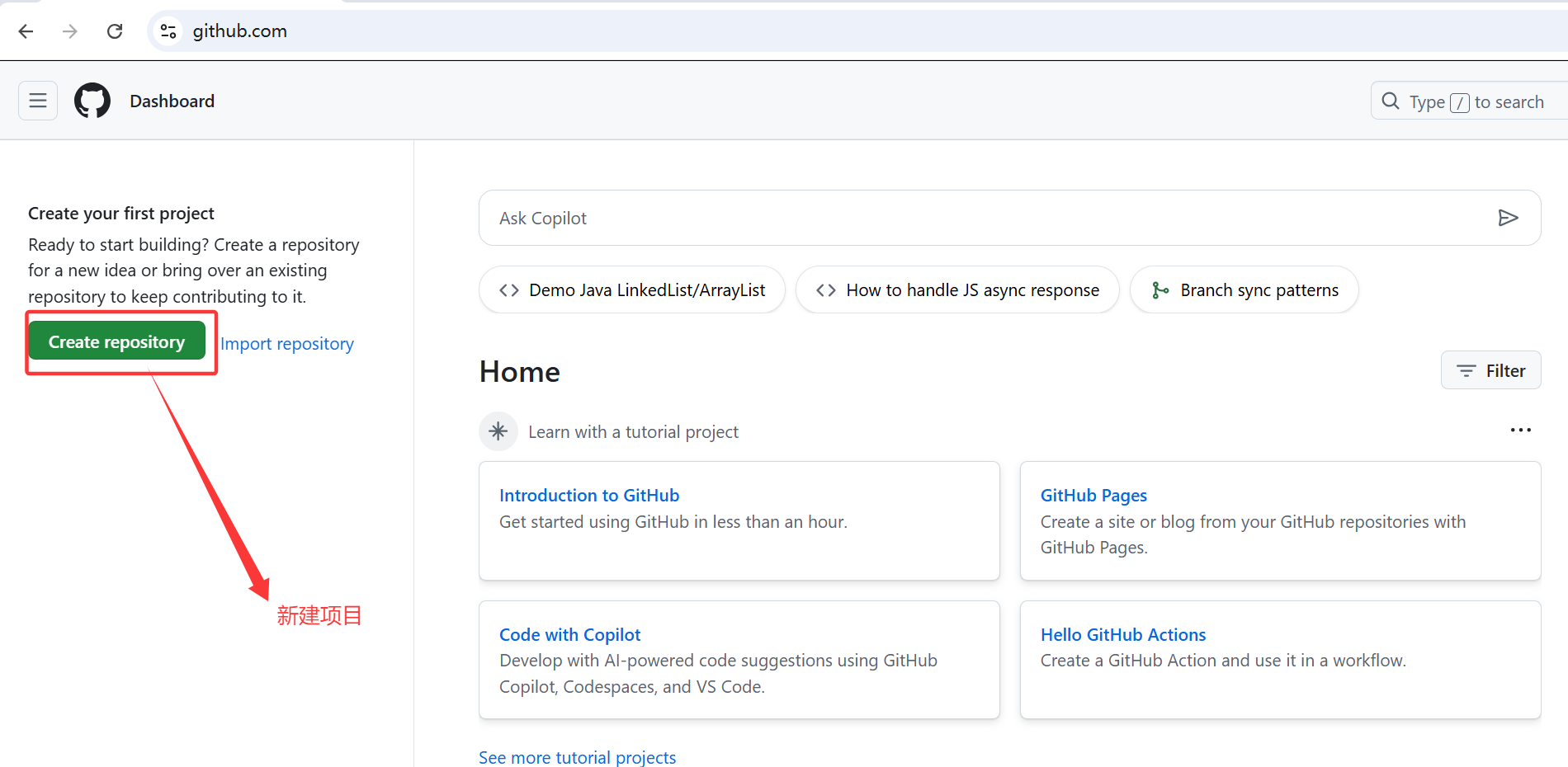Screen dimensions: 1568x767
Task: Open the hamburger navigation menu
Action: point(38,101)
